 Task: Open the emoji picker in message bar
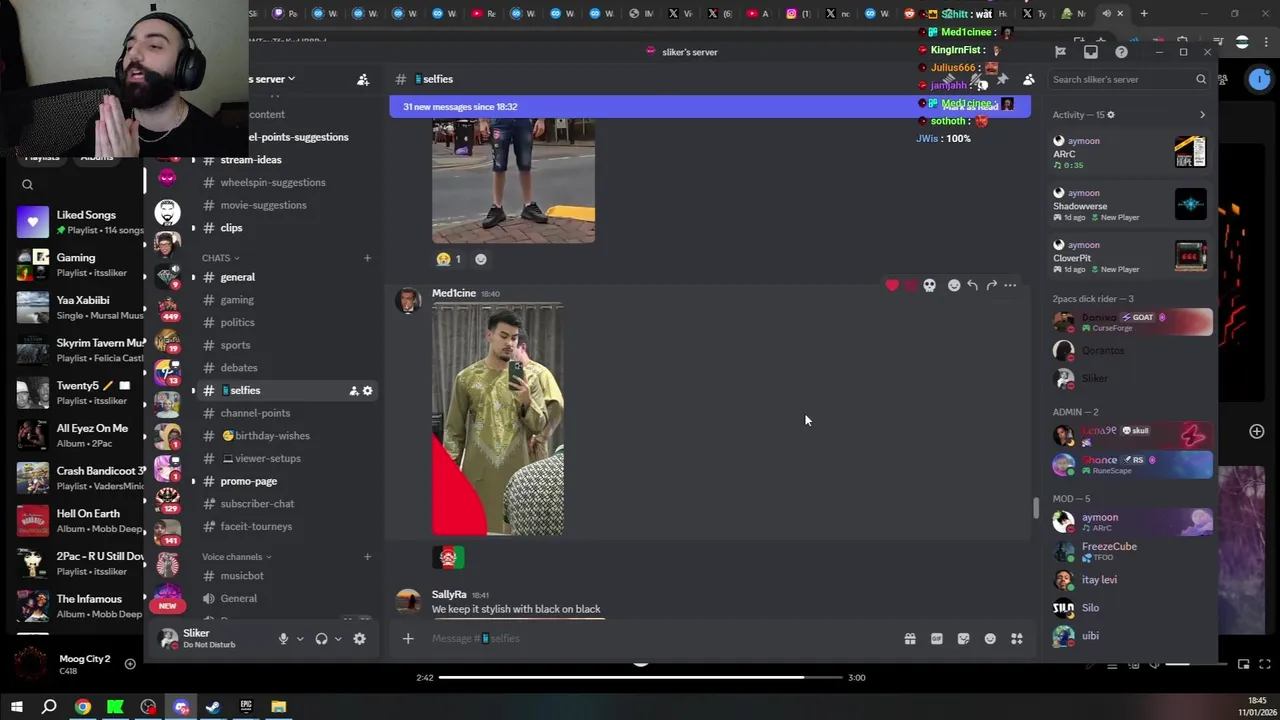click(x=990, y=639)
